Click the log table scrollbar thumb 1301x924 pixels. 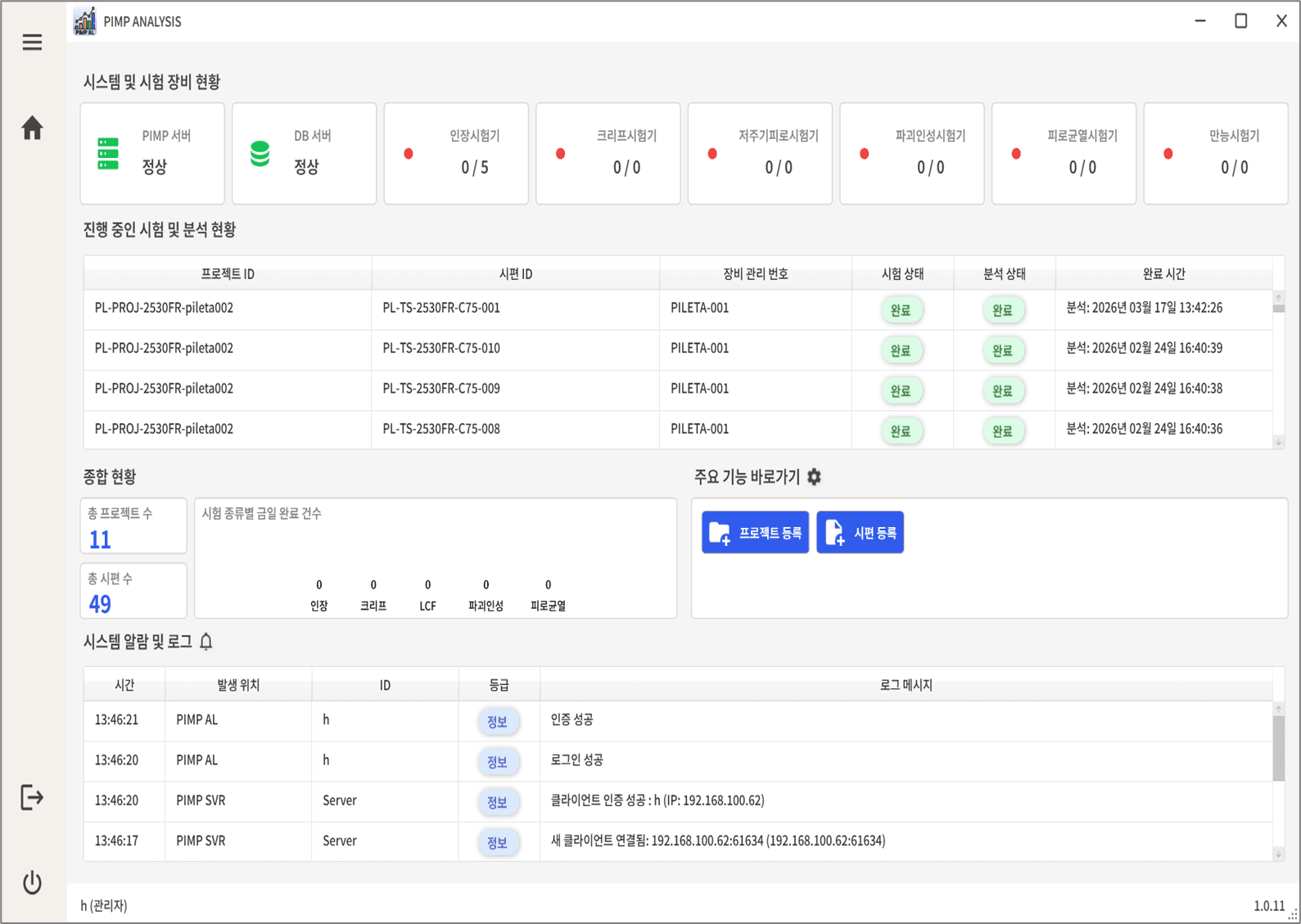[1279, 748]
